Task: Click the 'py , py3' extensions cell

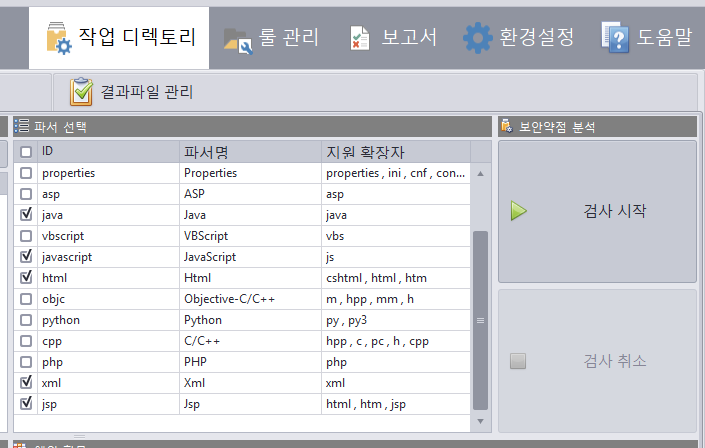Action: (x=396, y=320)
